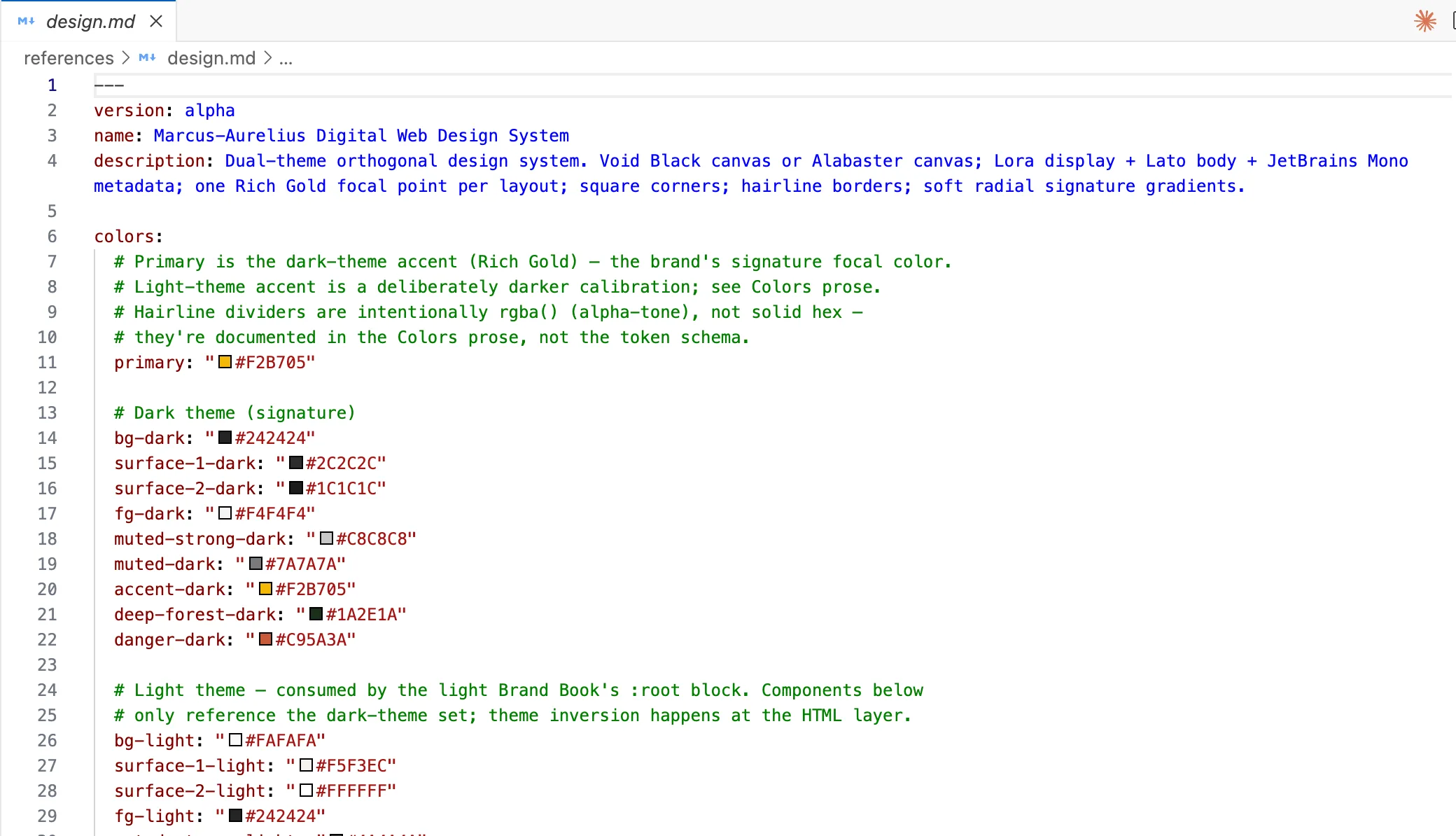
Task: Click the Claude starburst icon in the title bar
Action: click(x=1424, y=21)
